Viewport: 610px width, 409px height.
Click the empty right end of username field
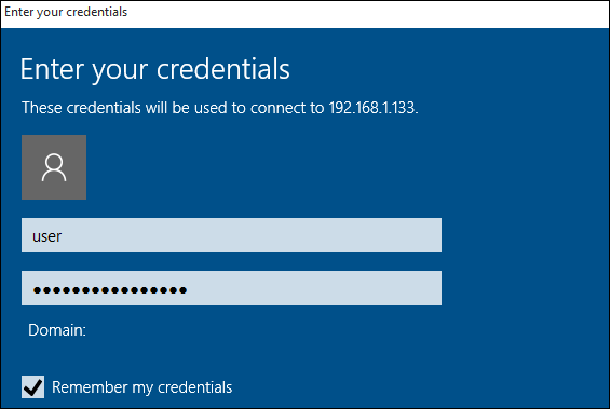(x=400, y=236)
